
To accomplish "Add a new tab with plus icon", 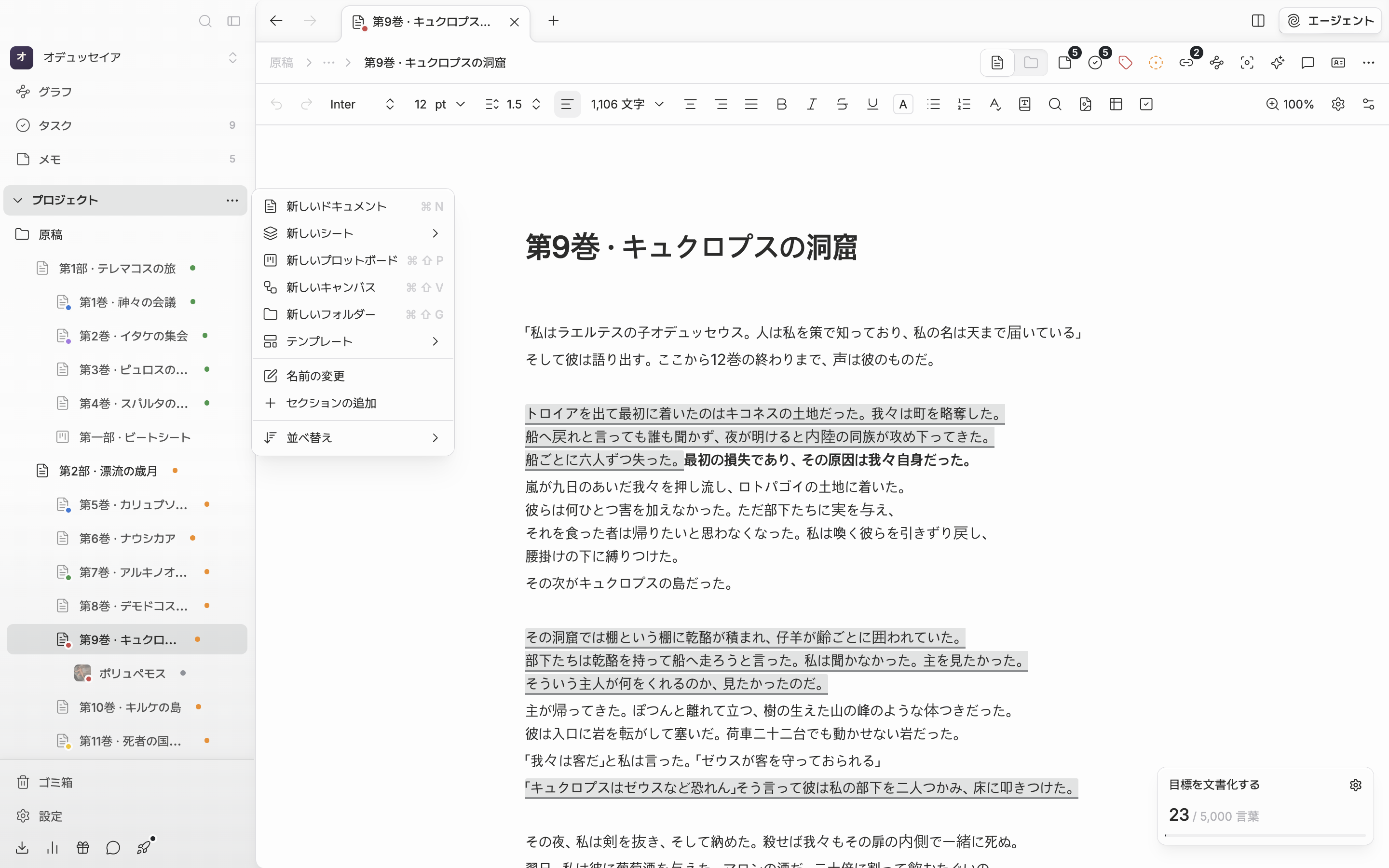I will tap(553, 21).
